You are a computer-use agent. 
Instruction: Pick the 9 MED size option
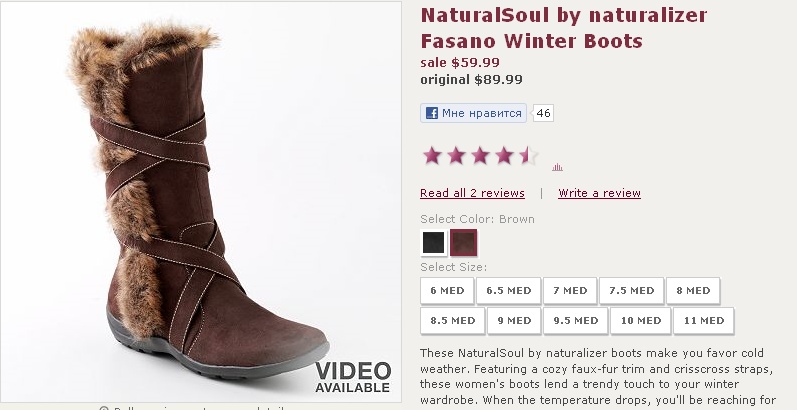pos(513,321)
